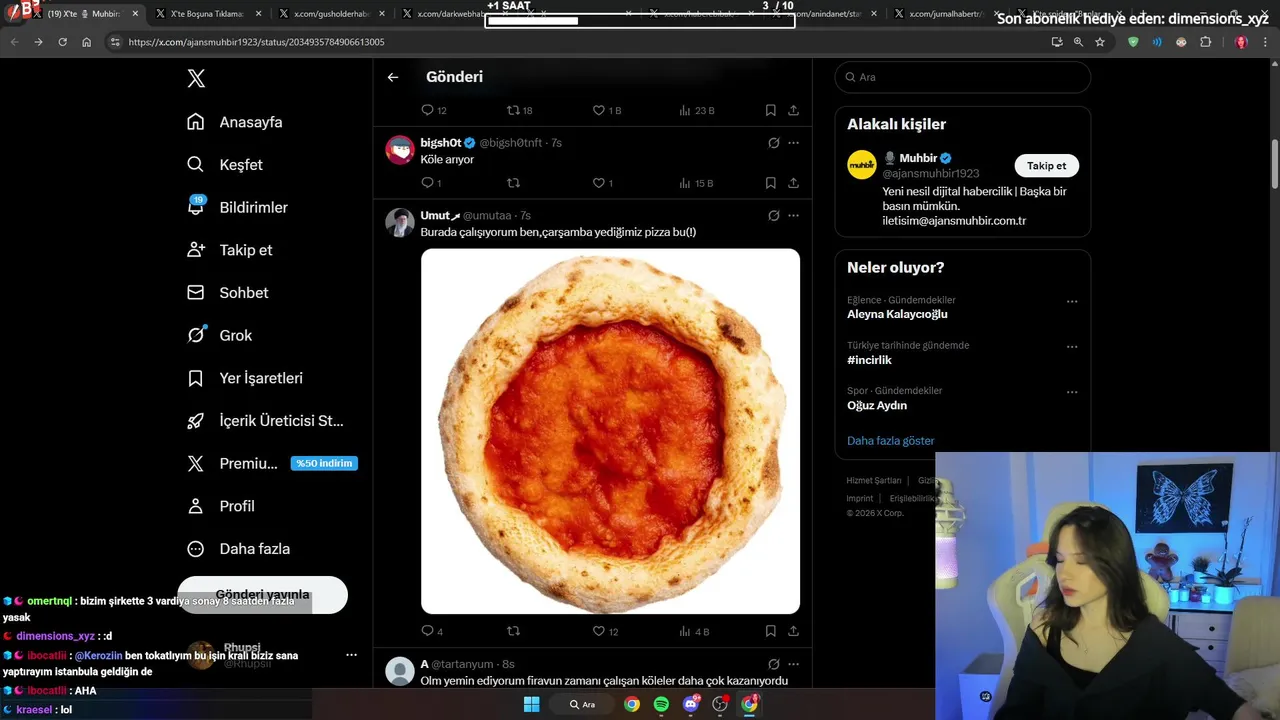Click the Gönderi yayınla button

pyautogui.click(x=262, y=594)
